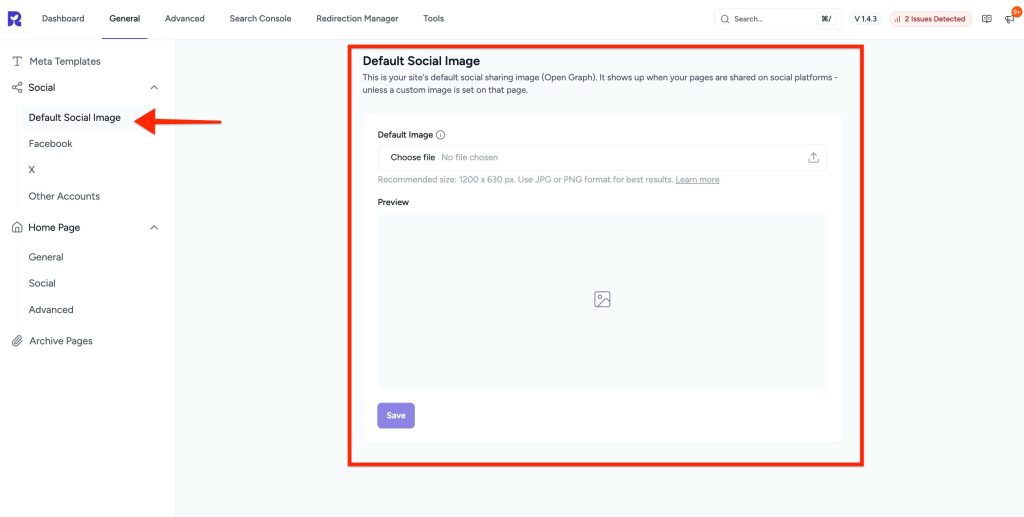
Task: Click the app logo in top-left corner
Action: coord(14,19)
